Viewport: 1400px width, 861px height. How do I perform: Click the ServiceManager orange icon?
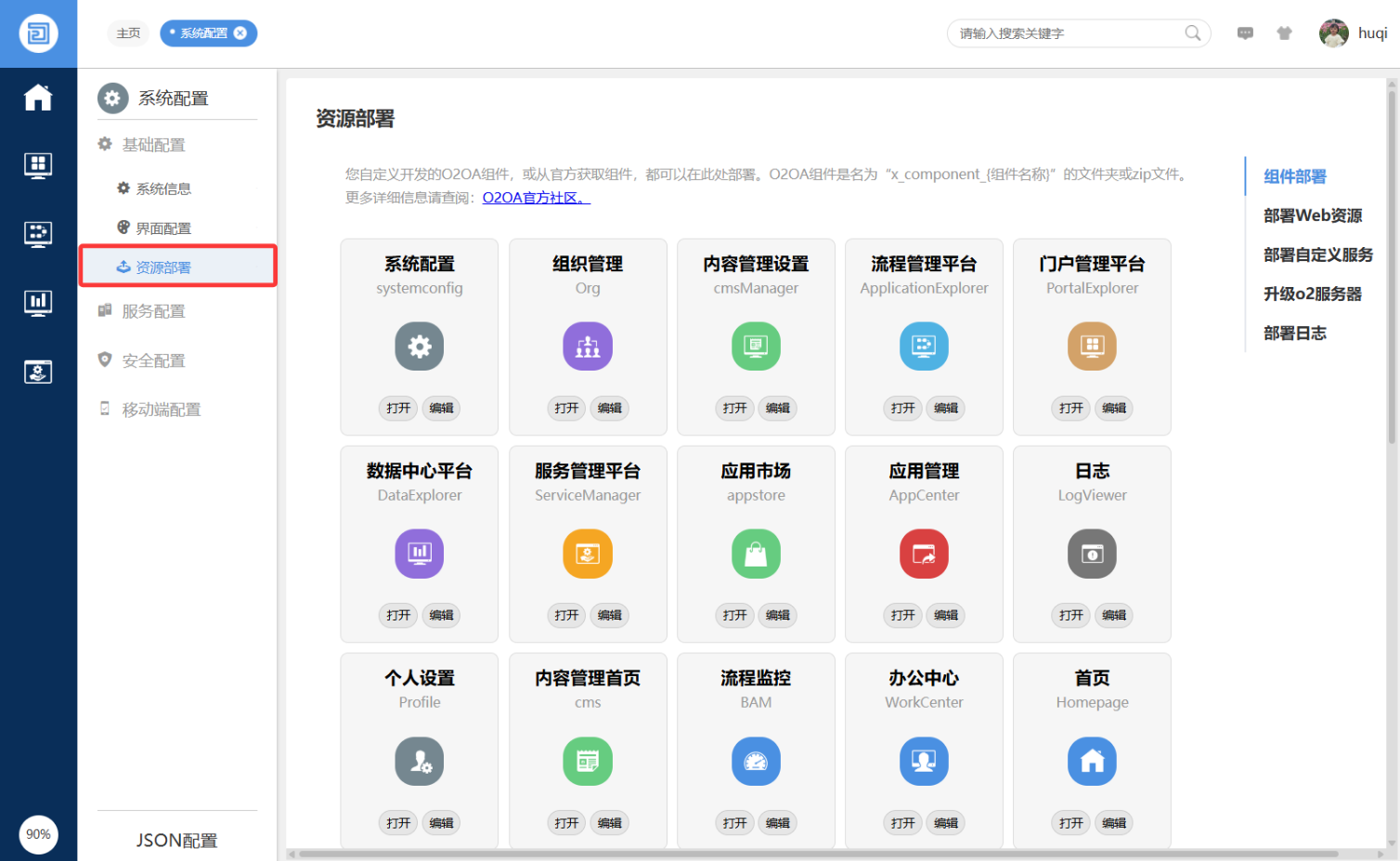pos(588,554)
